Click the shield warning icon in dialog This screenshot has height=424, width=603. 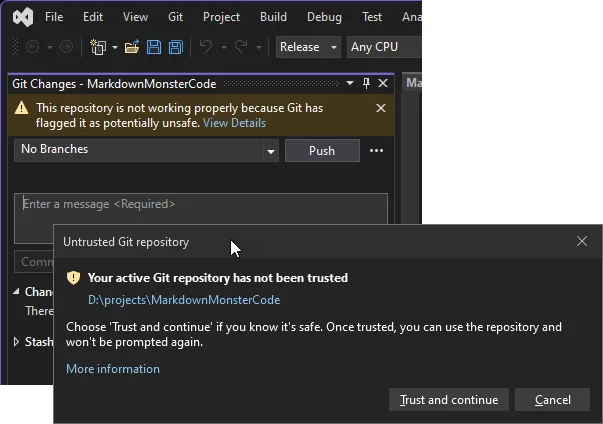coord(73,278)
